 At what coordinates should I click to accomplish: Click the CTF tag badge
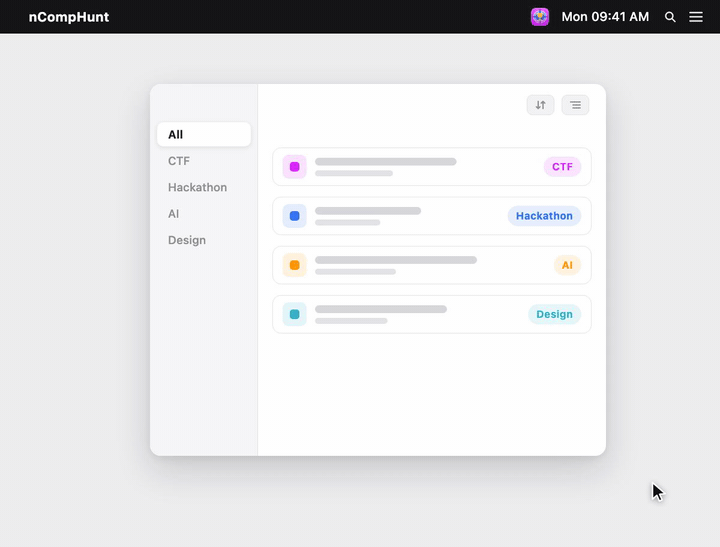point(562,167)
